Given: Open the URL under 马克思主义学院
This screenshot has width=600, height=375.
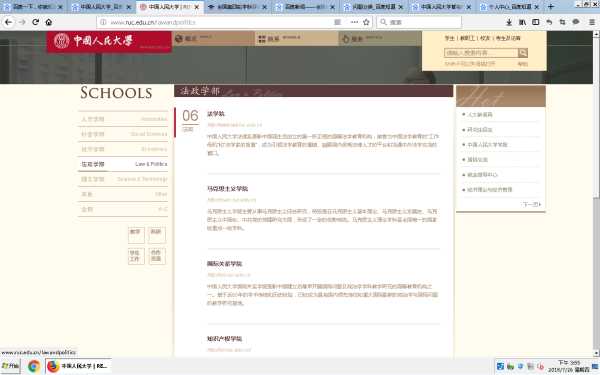Looking at the screenshot, I should click(232, 200).
